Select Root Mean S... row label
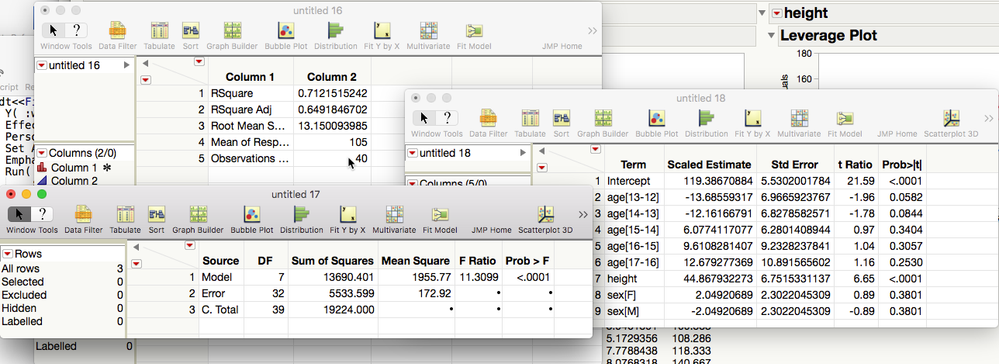 250,126
